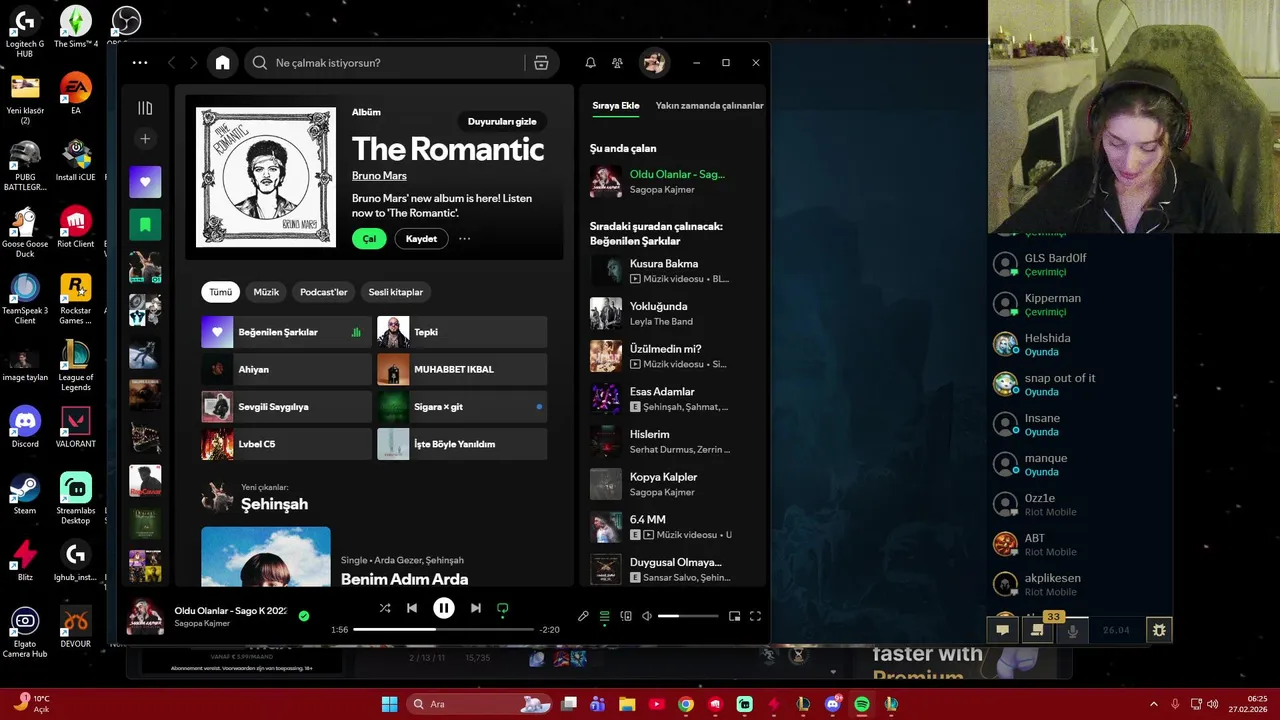
Task: Switch to Sıraya Ekle queue tab
Action: [615, 105]
